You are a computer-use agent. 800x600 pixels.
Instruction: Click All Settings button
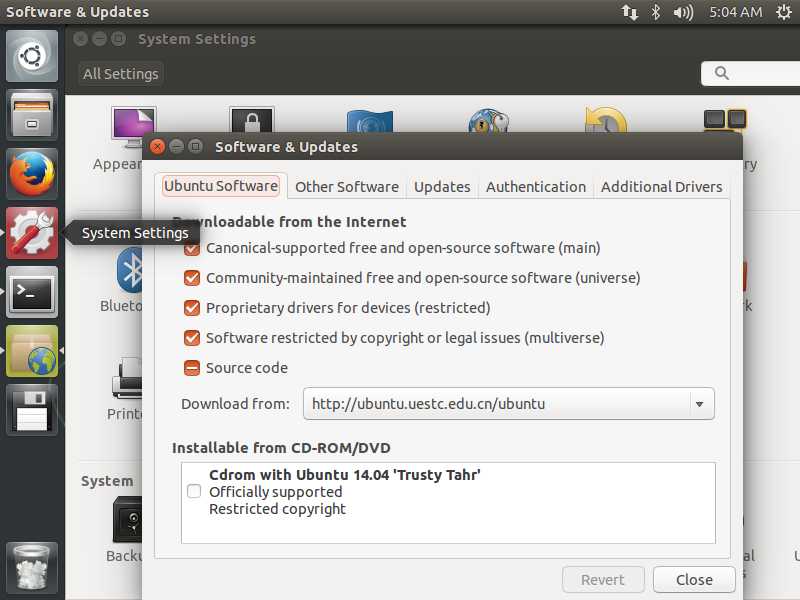coord(121,73)
